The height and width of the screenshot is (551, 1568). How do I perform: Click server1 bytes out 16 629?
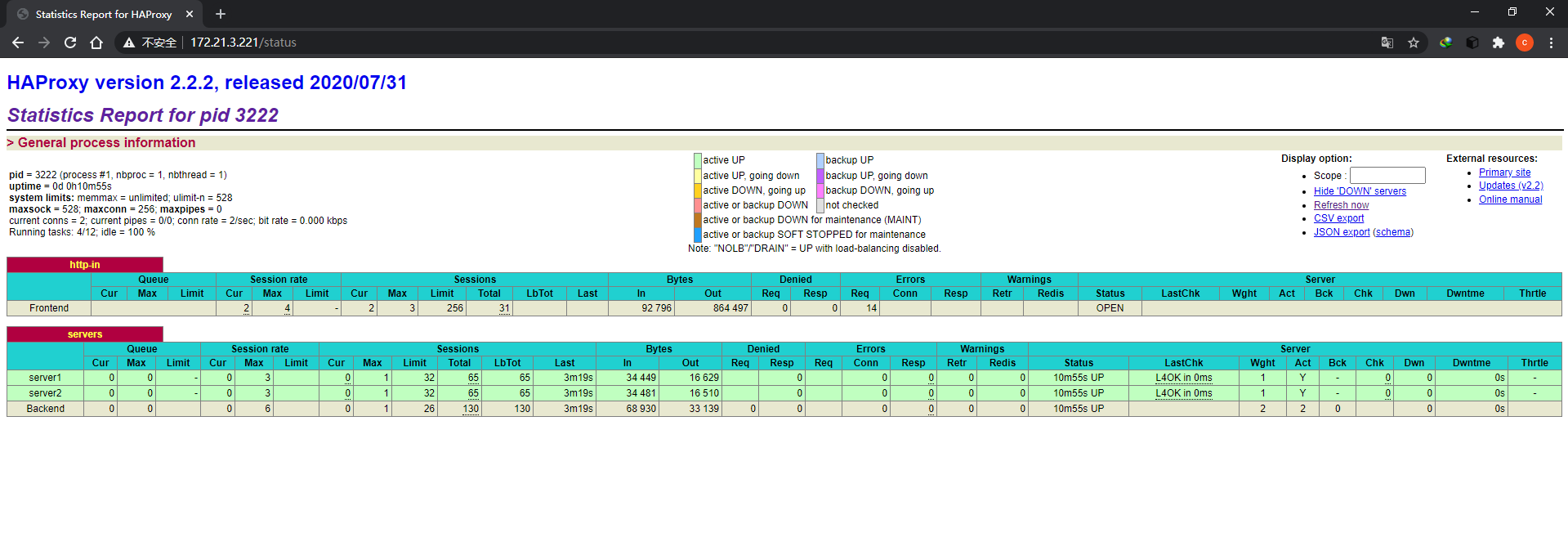coord(704,378)
